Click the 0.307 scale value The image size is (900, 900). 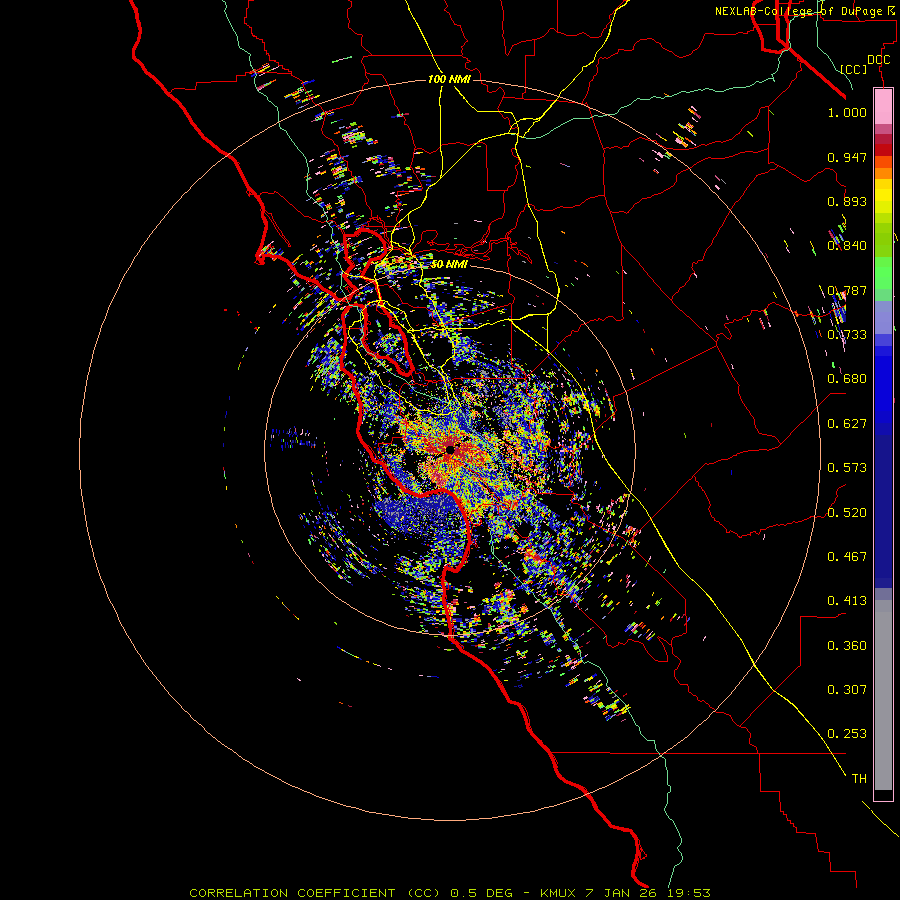847,690
